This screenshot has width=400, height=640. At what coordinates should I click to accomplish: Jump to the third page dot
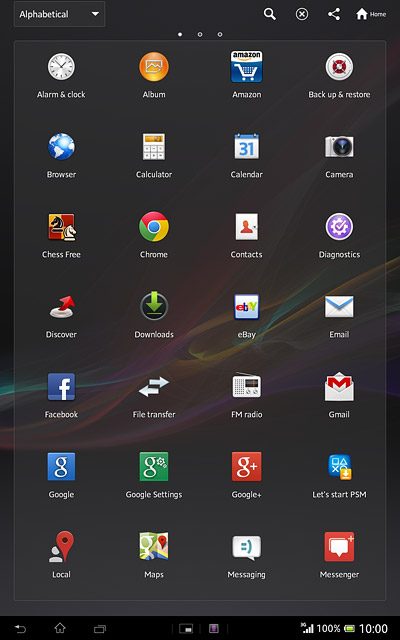pos(220,34)
